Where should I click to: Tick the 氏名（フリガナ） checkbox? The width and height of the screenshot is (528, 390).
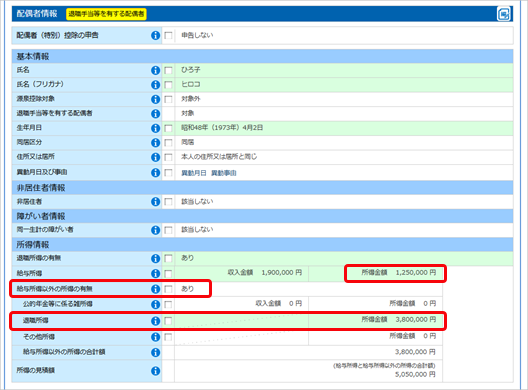[x=168, y=85]
